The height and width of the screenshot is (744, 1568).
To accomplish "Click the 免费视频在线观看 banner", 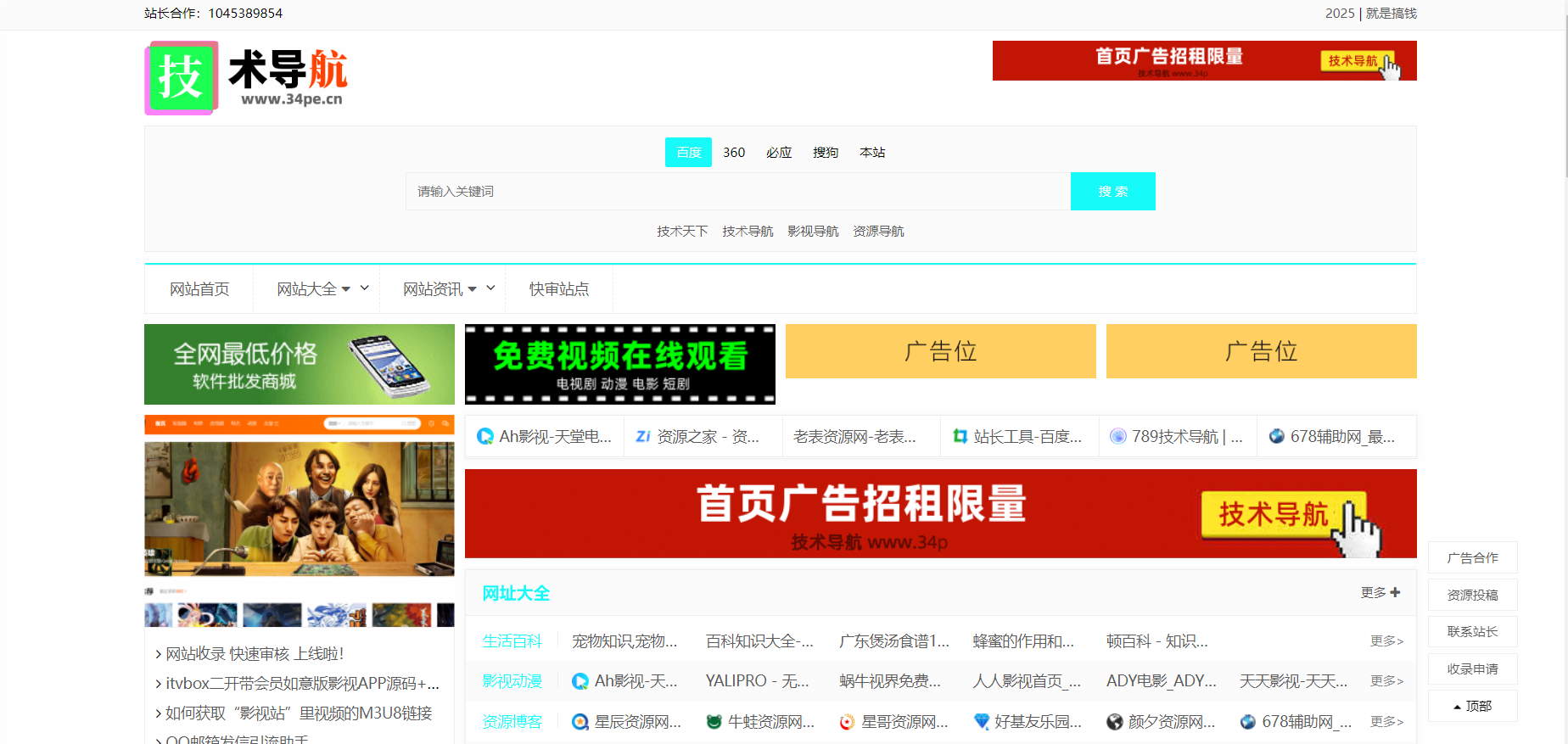I will point(620,365).
